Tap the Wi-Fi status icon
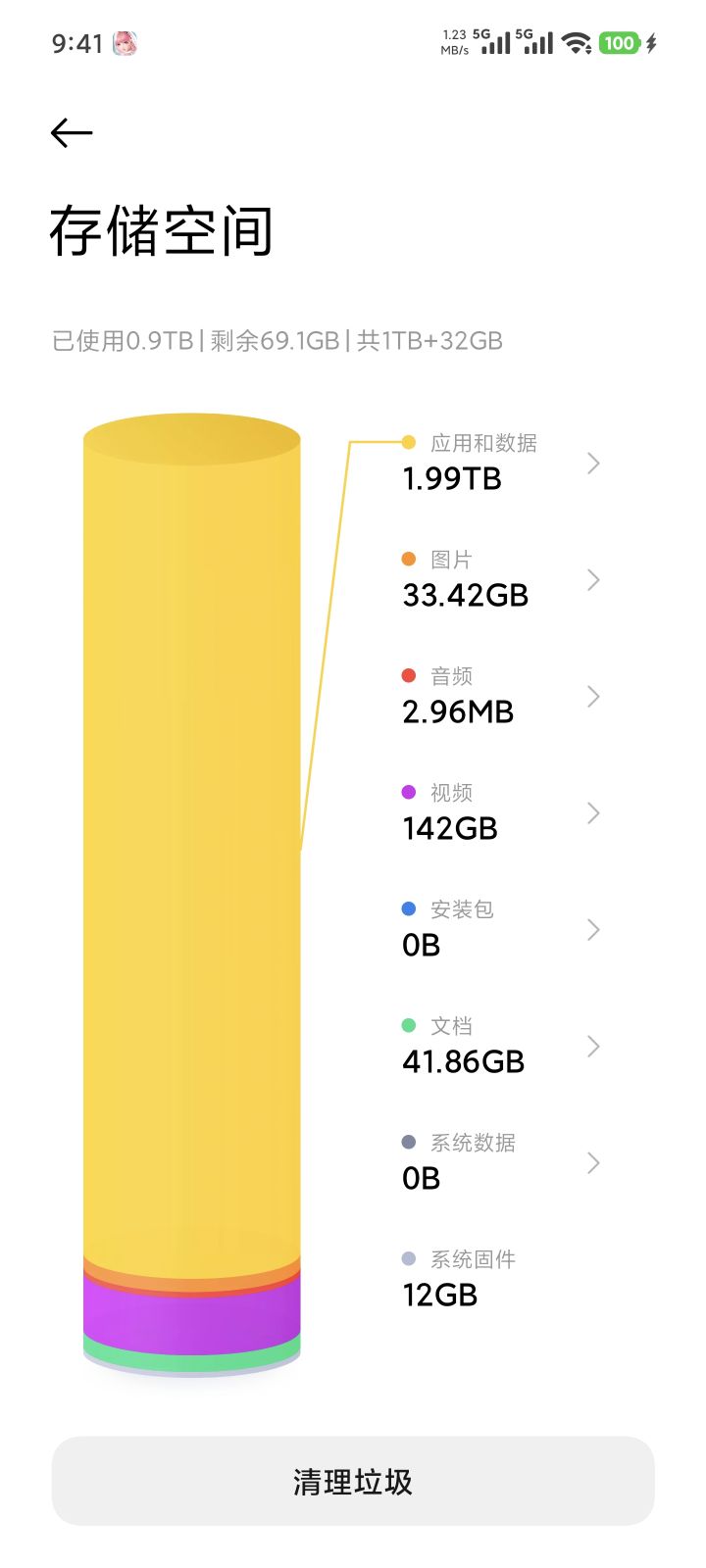This screenshot has height=1568, width=706. click(577, 43)
